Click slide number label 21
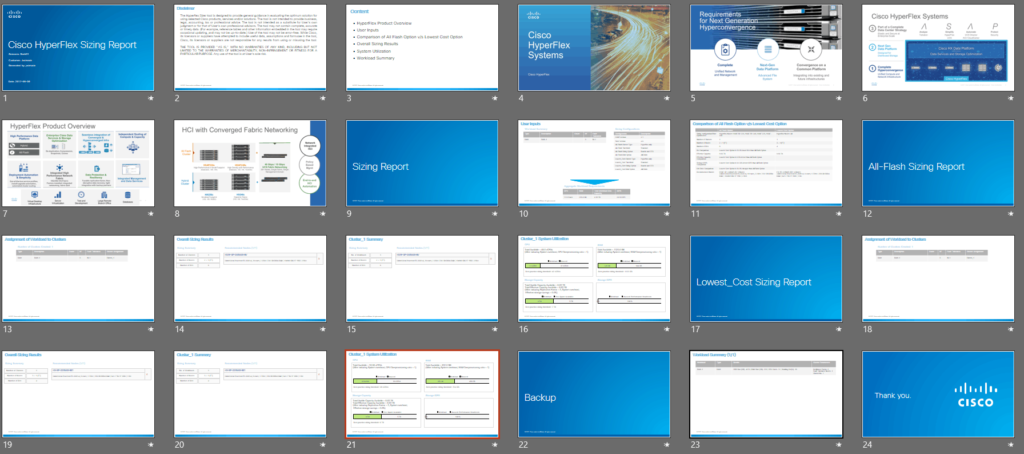This screenshot has width=1024, height=454. point(351,445)
